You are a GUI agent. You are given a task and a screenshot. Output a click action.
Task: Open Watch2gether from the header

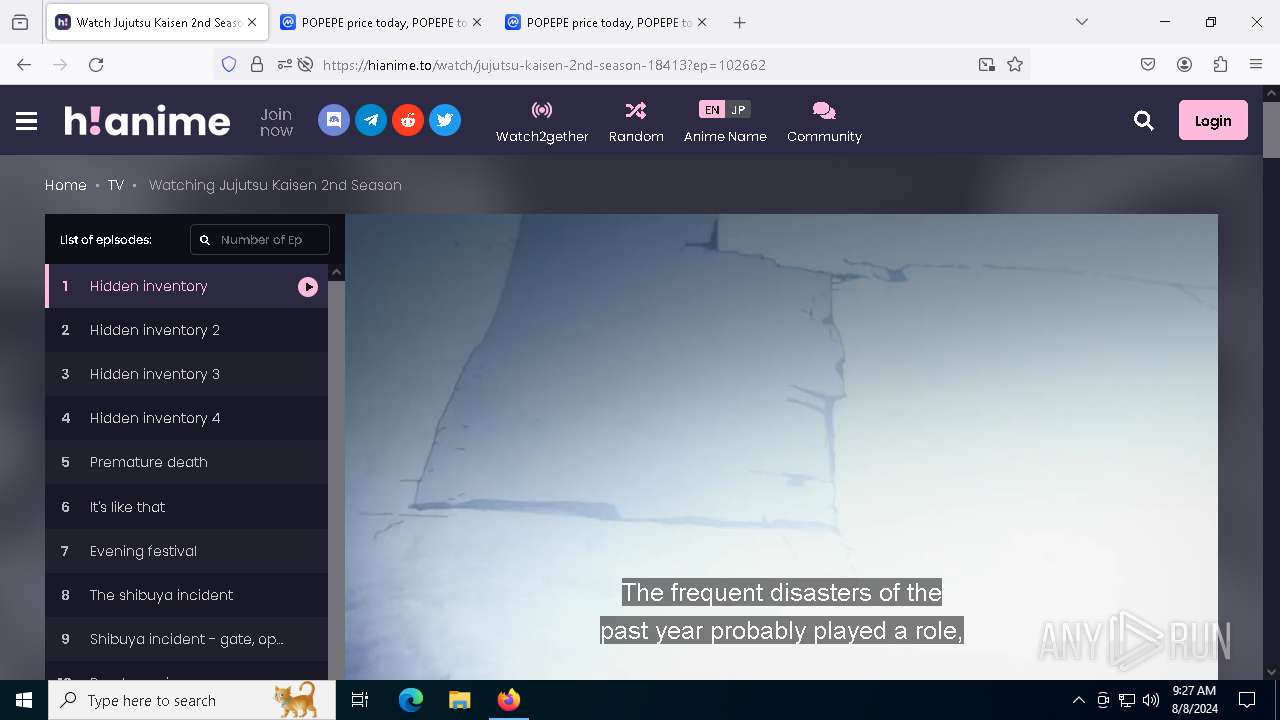(542, 122)
